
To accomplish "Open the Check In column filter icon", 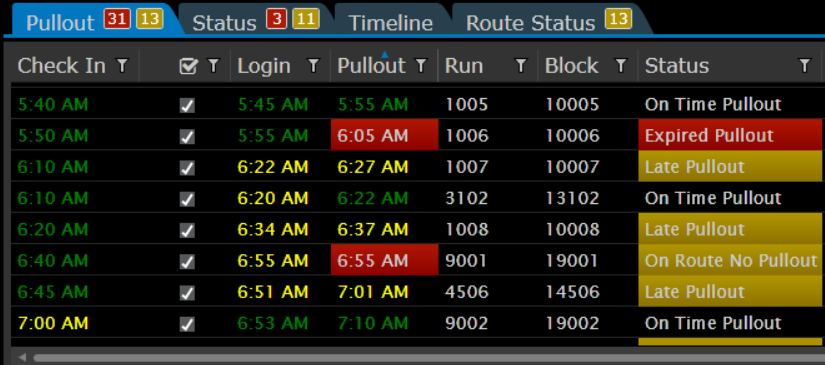I will pos(122,66).
